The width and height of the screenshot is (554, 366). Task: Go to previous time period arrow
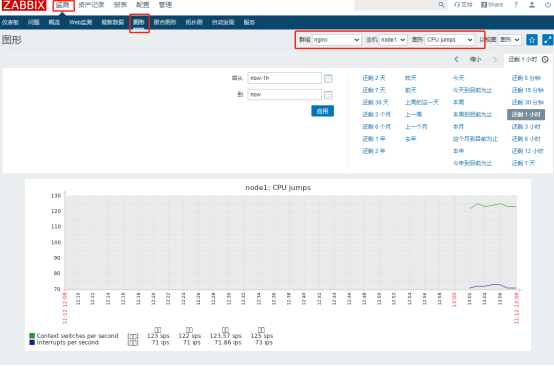click(x=456, y=59)
